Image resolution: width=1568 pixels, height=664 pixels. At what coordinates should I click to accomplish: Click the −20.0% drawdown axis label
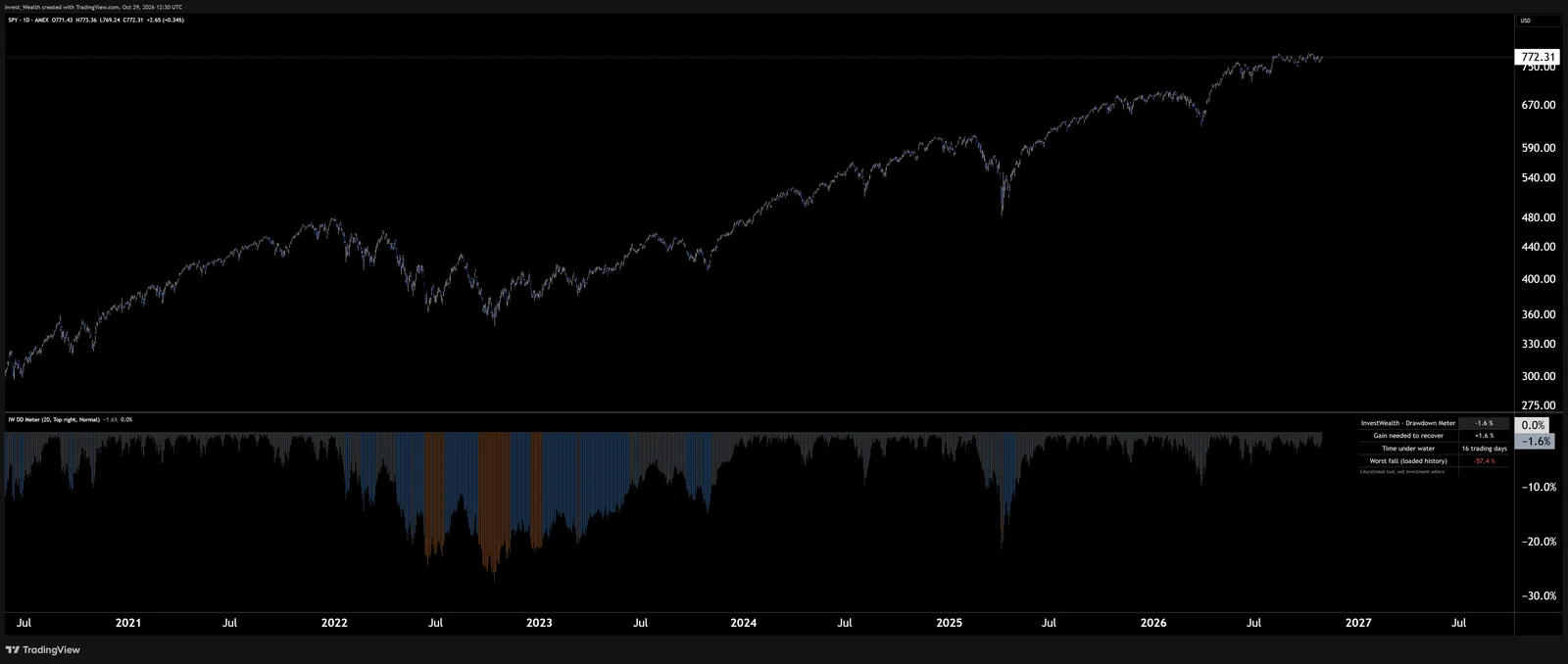1539,542
